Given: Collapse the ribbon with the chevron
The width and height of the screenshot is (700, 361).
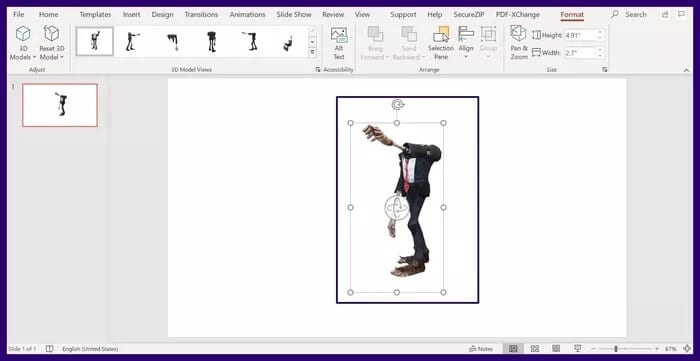Looking at the screenshot, I should [686, 70].
